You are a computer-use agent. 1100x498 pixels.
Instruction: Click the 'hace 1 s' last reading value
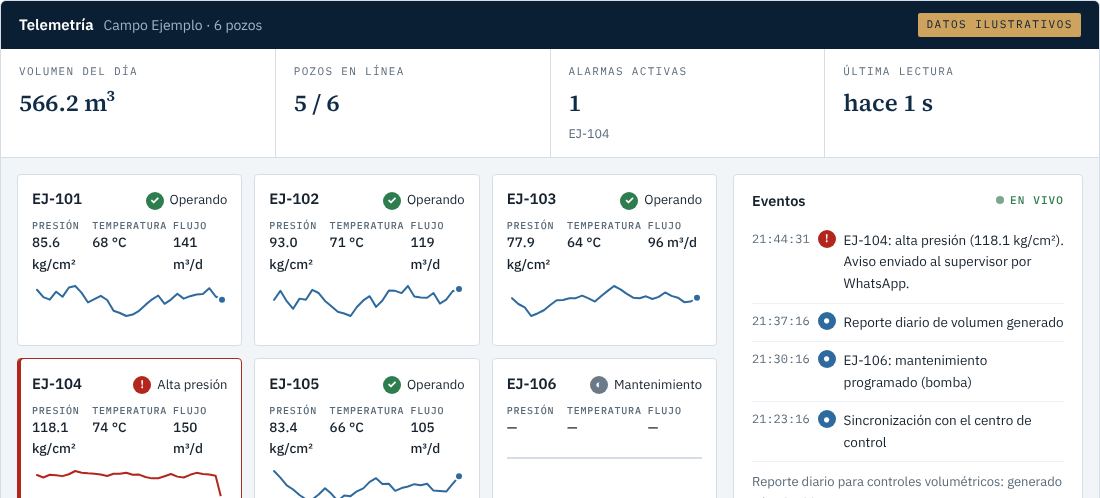tap(888, 103)
